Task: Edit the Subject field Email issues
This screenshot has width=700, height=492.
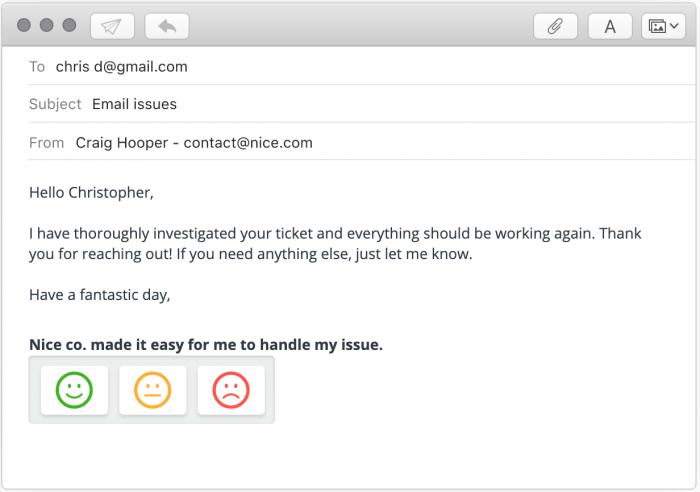Action: 361,104
